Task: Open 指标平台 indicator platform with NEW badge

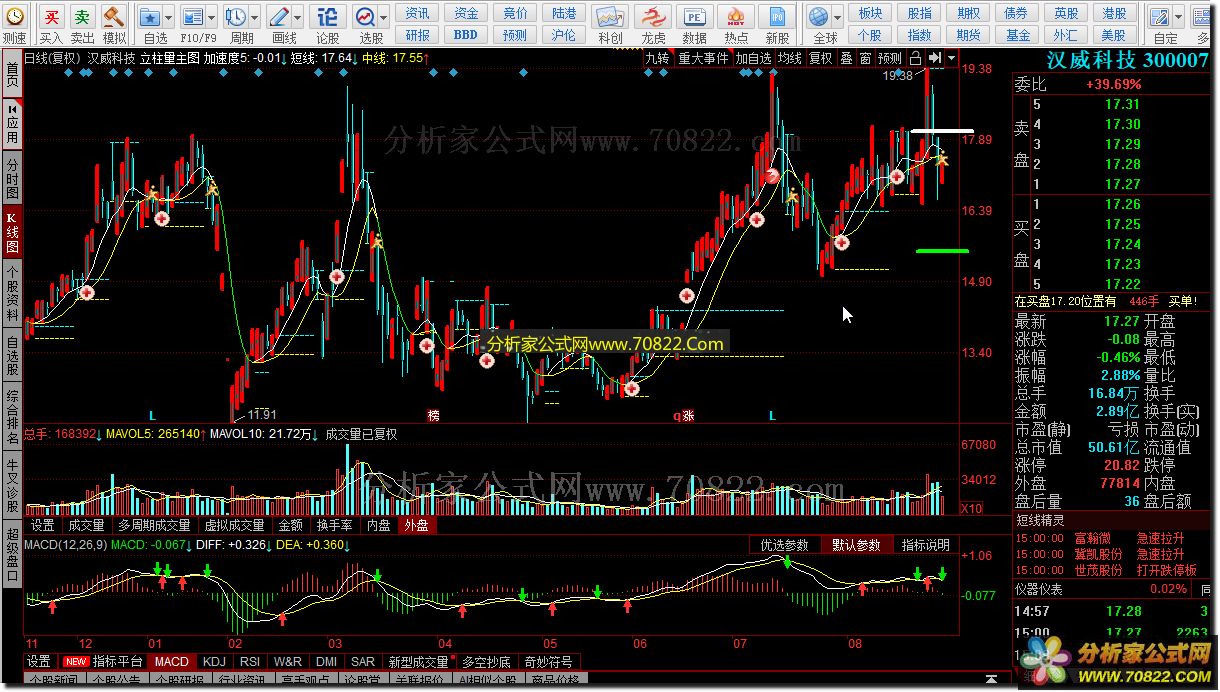Action: tap(103, 662)
